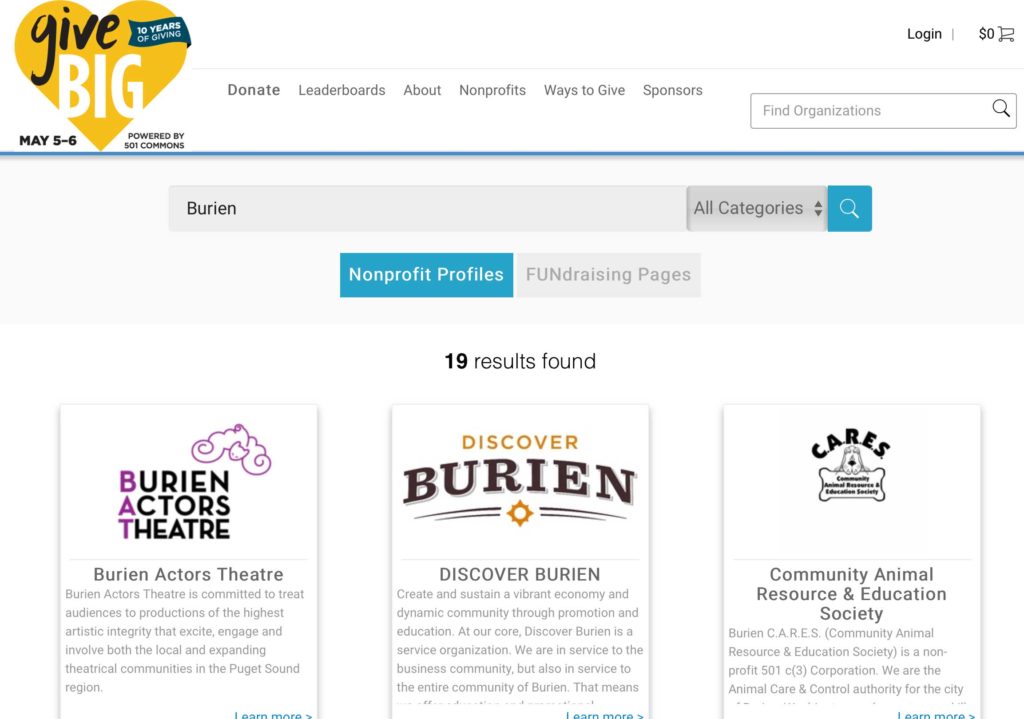Open the All Categories dropdown
This screenshot has width=1024, height=719.
click(757, 208)
